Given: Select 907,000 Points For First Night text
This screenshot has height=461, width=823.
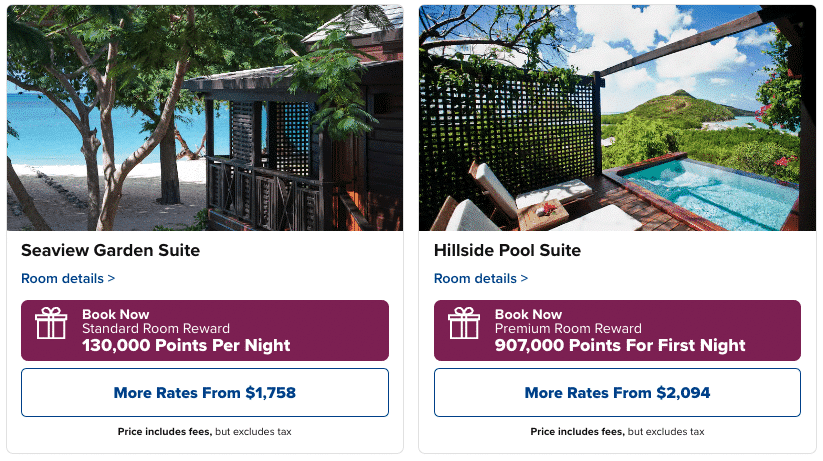Looking at the screenshot, I should click(620, 346).
